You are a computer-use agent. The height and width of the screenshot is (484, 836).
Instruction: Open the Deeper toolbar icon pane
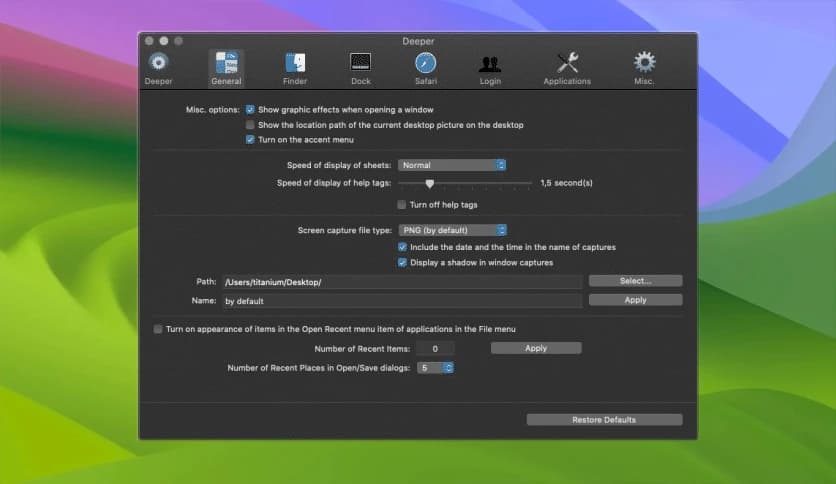click(x=158, y=63)
